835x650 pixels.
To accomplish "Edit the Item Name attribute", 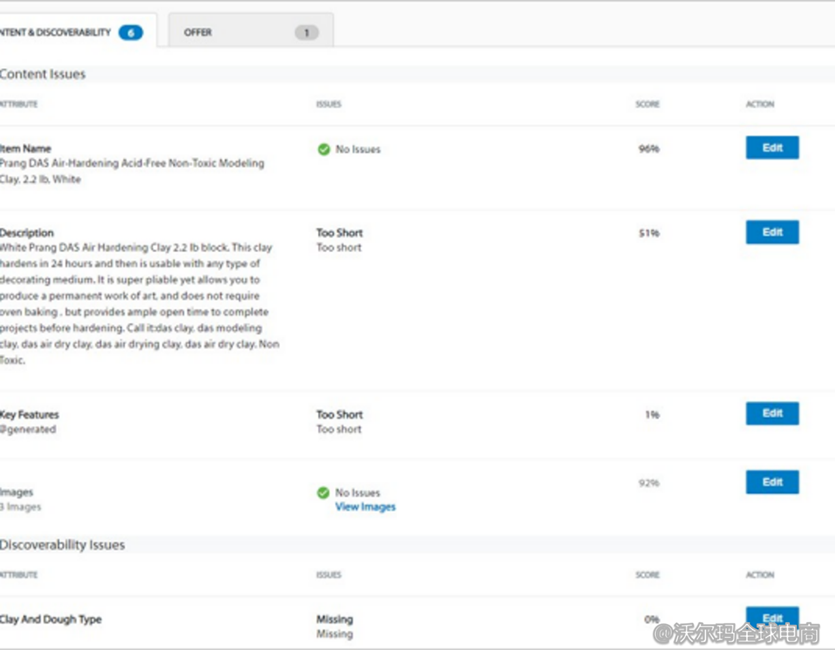I will [x=772, y=148].
